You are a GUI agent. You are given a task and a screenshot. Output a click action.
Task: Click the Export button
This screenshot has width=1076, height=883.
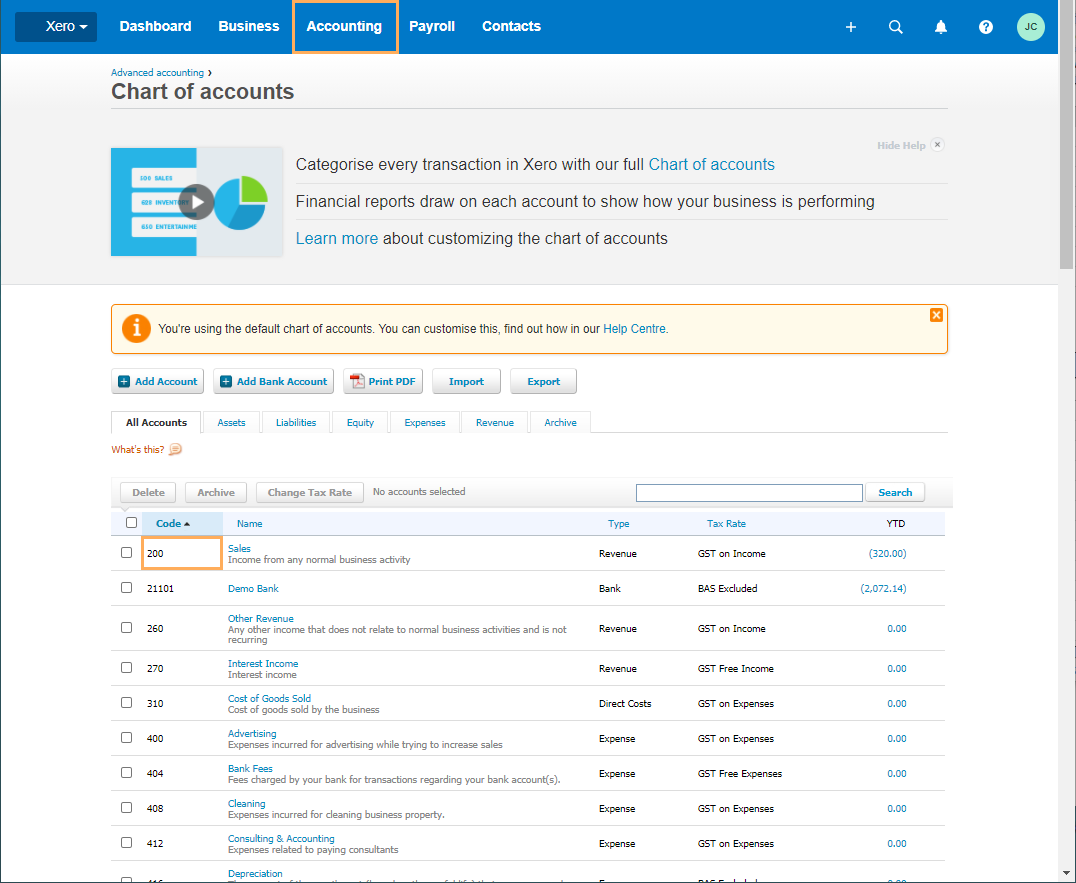[x=543, y=381]
